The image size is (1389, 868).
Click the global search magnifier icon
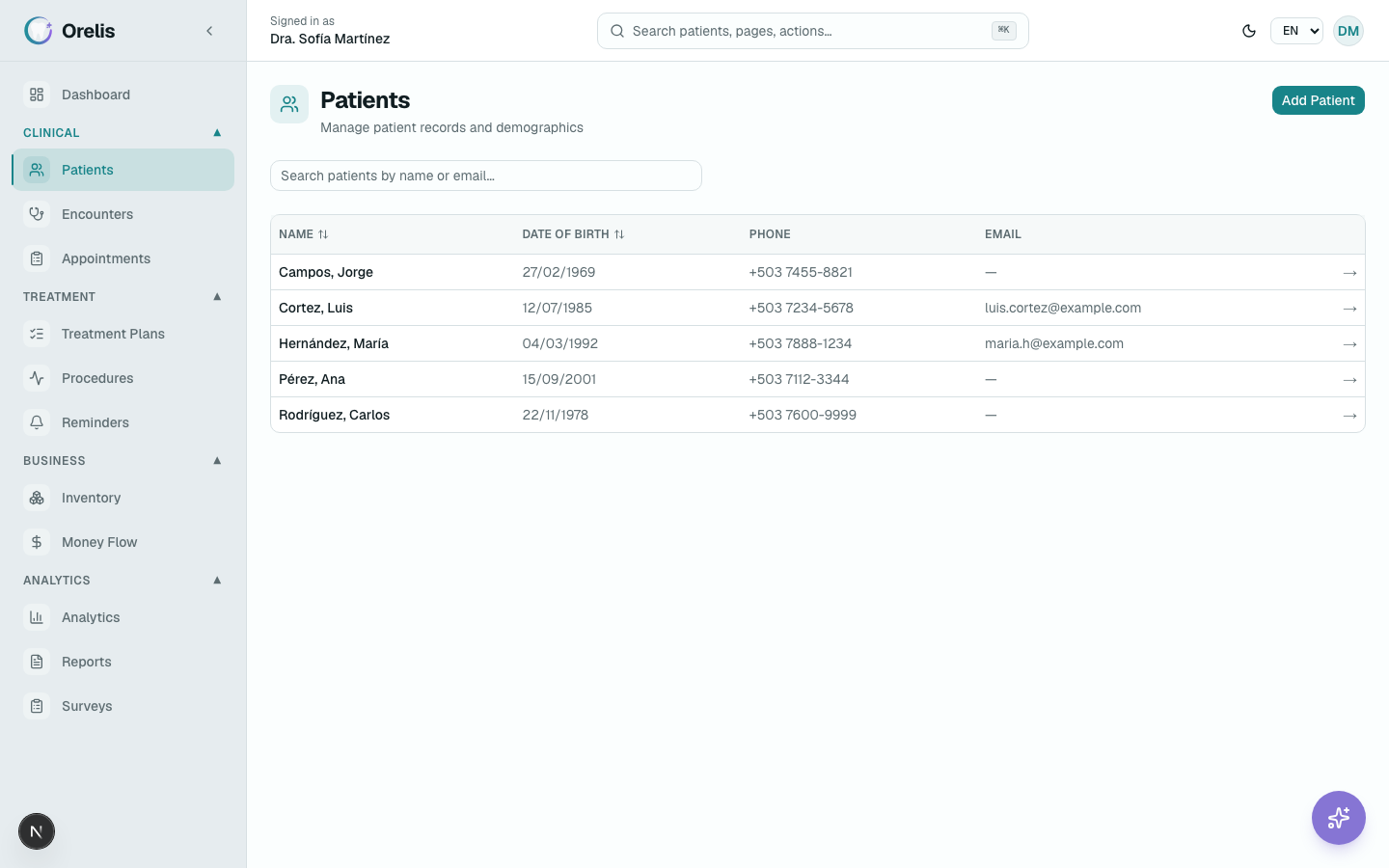617,31
